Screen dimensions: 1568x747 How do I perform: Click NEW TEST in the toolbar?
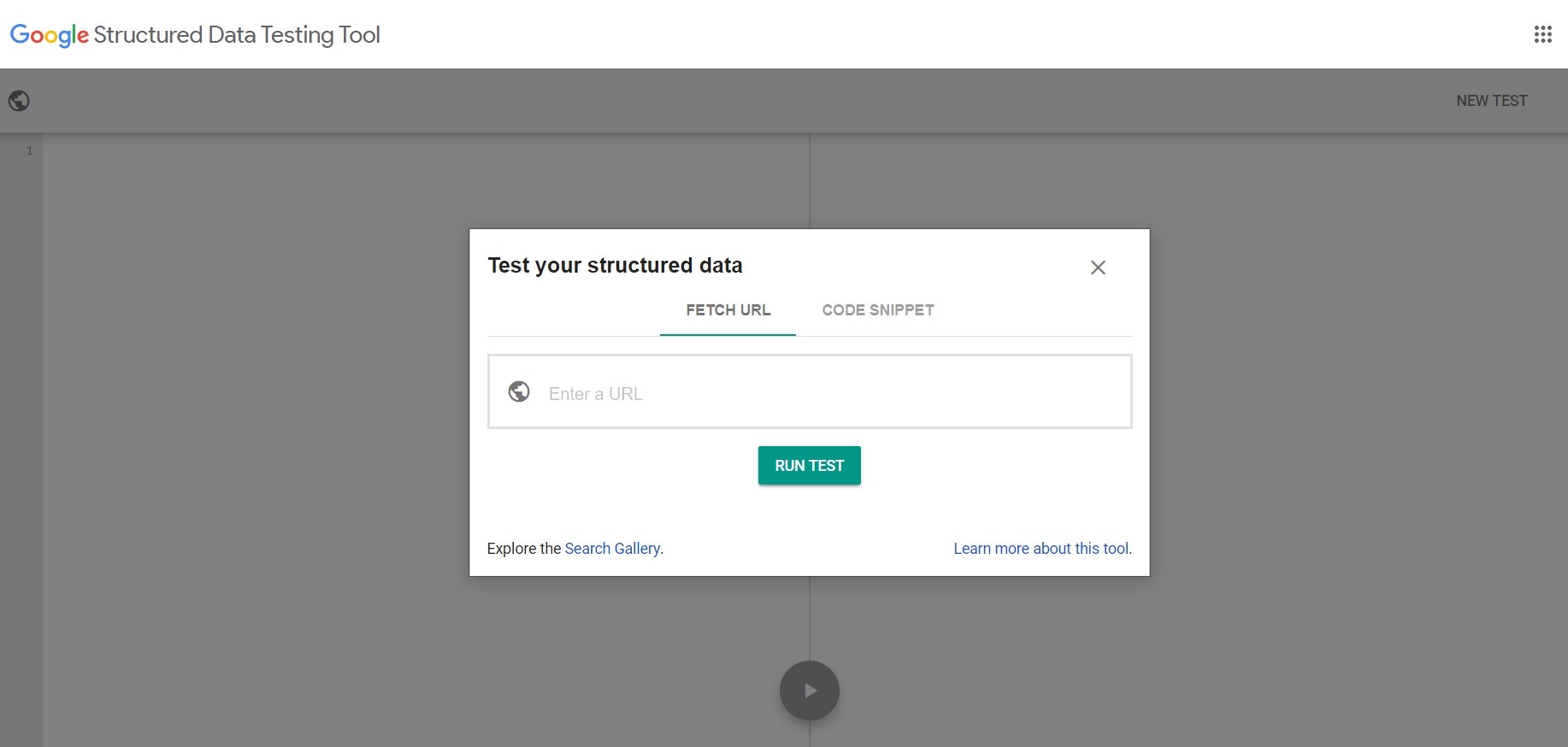[x=1491, y=101]
